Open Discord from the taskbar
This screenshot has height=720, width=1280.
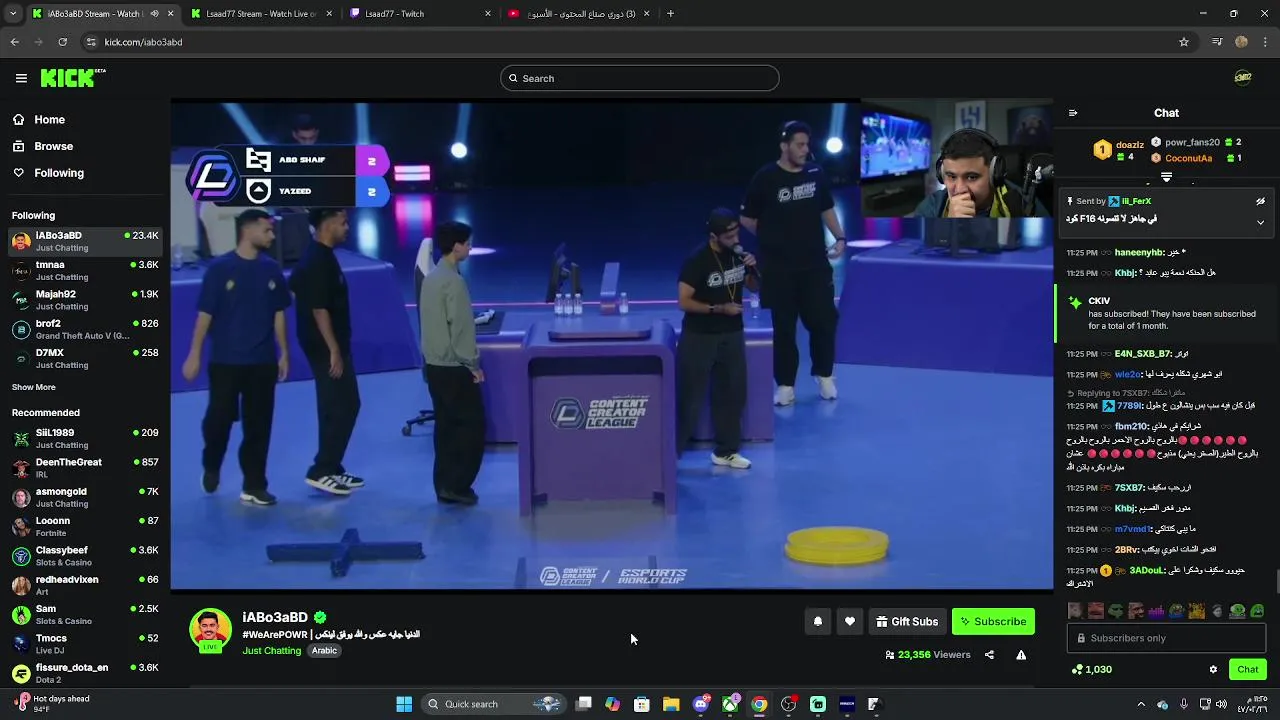(x=701, y=704)
